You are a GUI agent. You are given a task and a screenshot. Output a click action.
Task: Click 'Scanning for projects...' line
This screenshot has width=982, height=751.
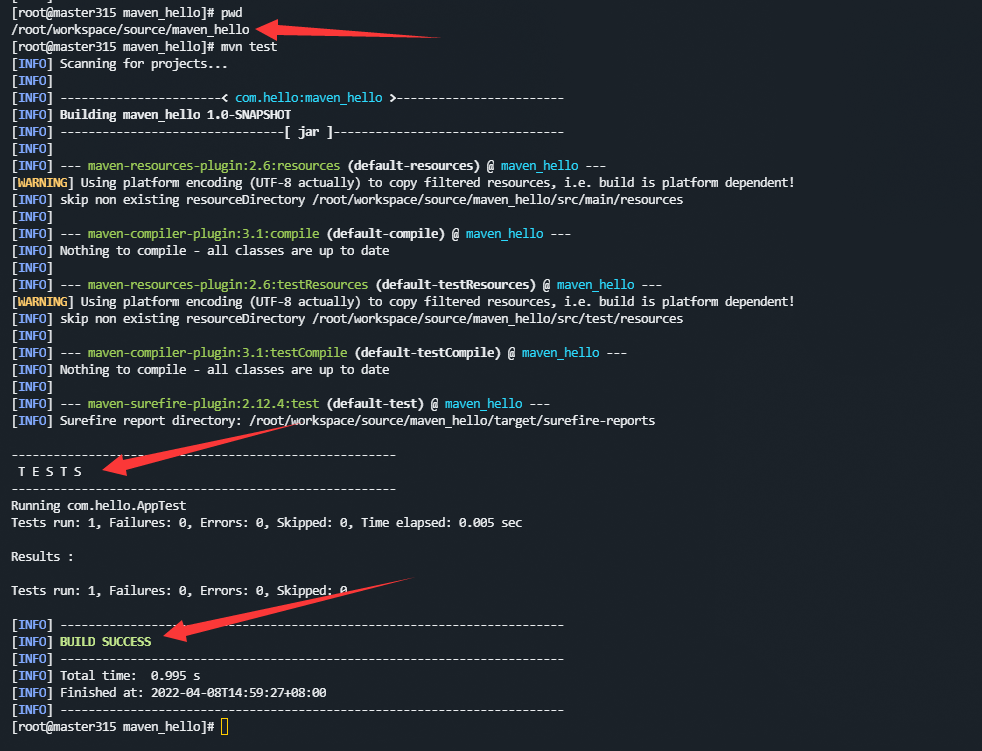[x=143, y=63]
